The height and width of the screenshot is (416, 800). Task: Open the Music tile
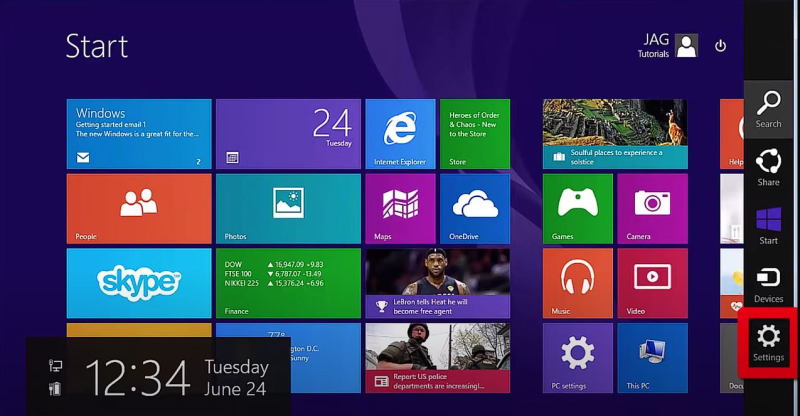click(x=578, y=283)
